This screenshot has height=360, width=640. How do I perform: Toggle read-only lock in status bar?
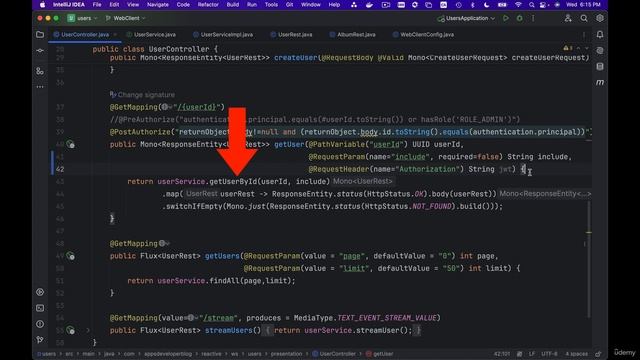(x=598, y=354)
